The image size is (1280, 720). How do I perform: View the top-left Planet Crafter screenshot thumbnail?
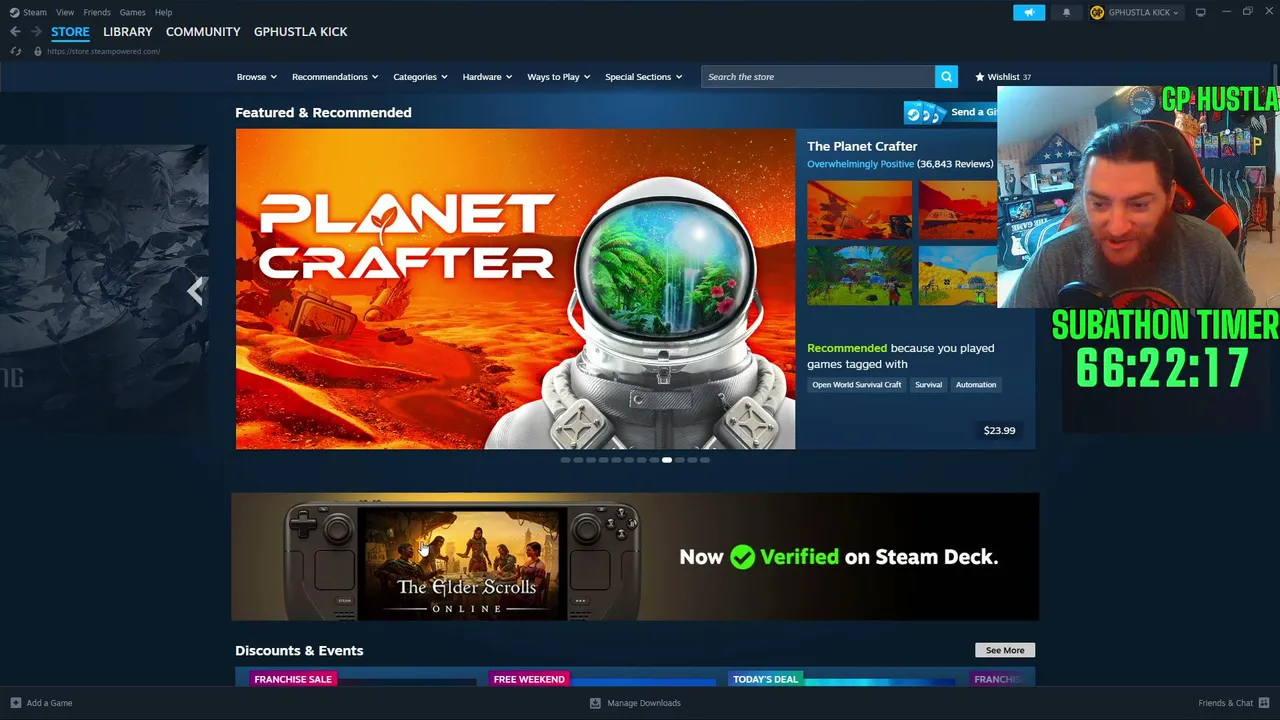860,210
